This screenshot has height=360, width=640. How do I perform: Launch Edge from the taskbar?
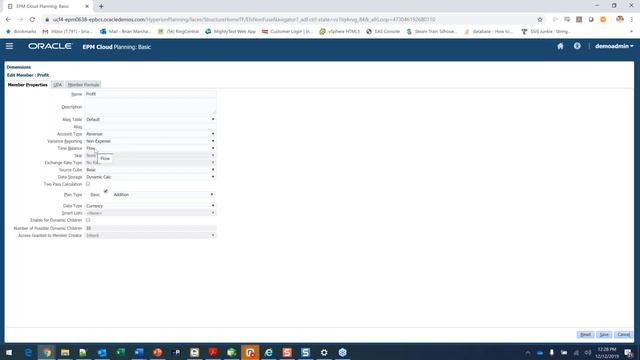[x=28, y=352]
